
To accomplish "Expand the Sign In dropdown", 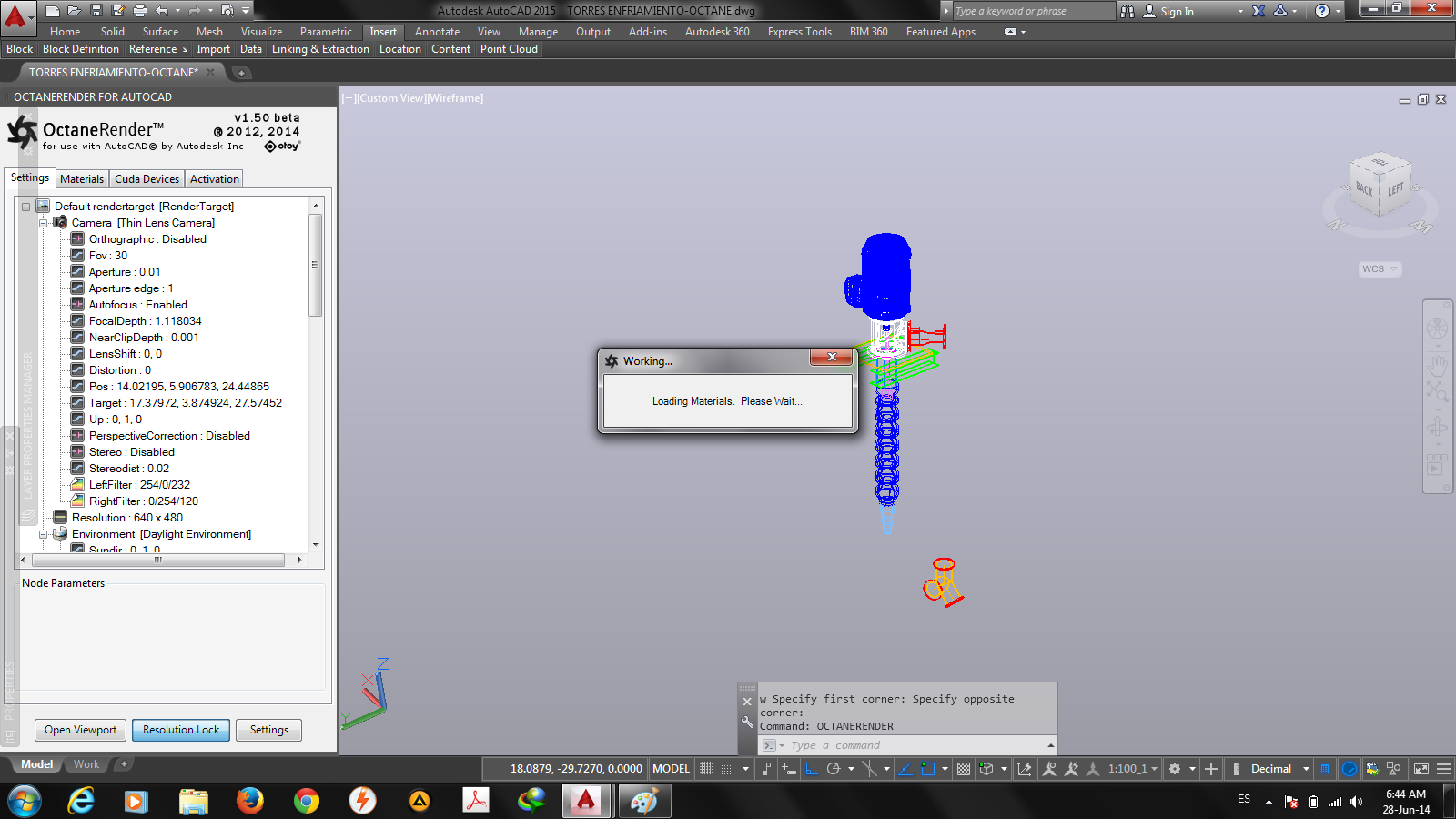I will pyautogui.click(x=1240, y=12).
